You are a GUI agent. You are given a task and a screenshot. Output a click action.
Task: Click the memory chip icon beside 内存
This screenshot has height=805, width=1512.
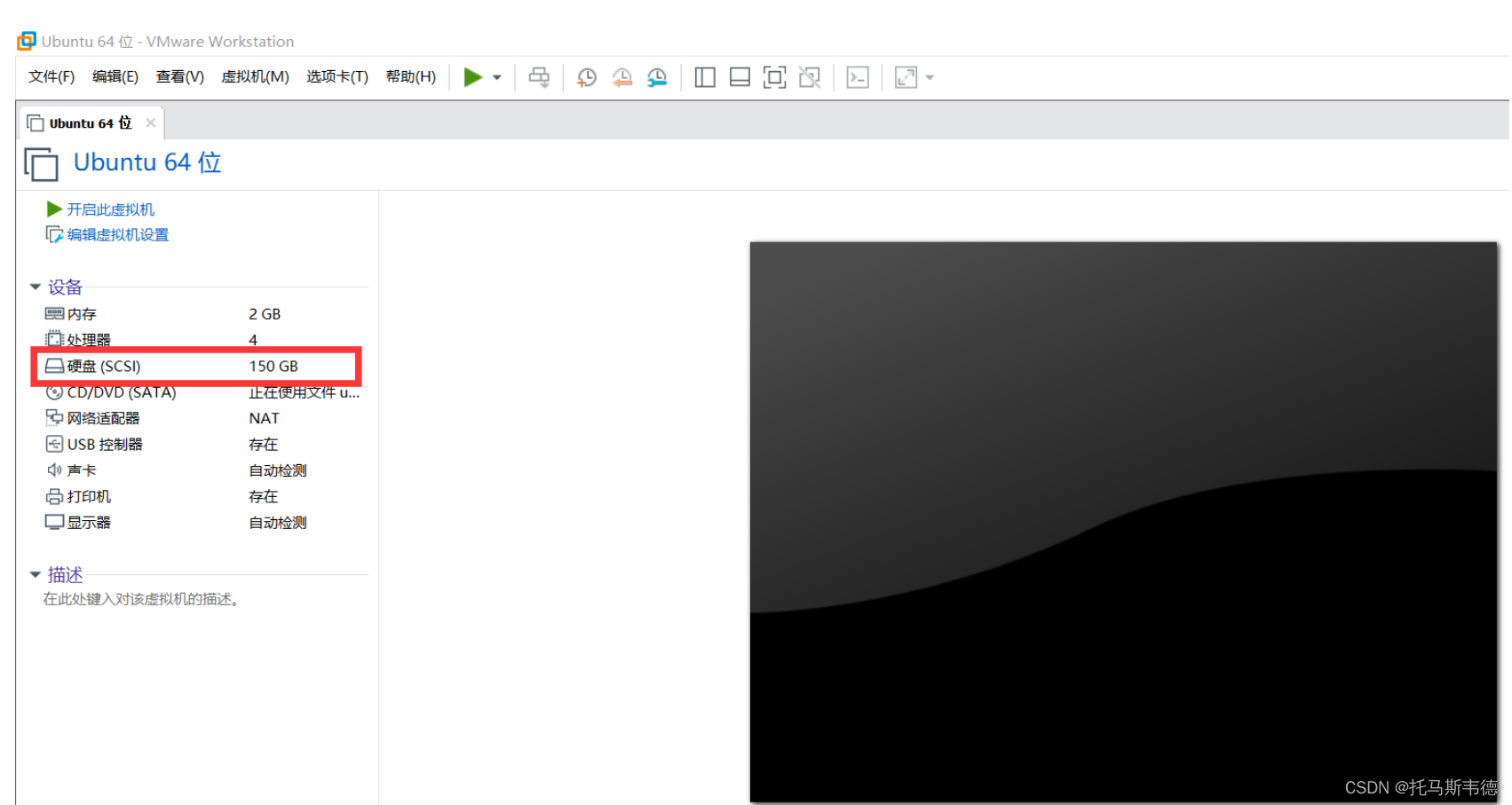tap(54, 314)
